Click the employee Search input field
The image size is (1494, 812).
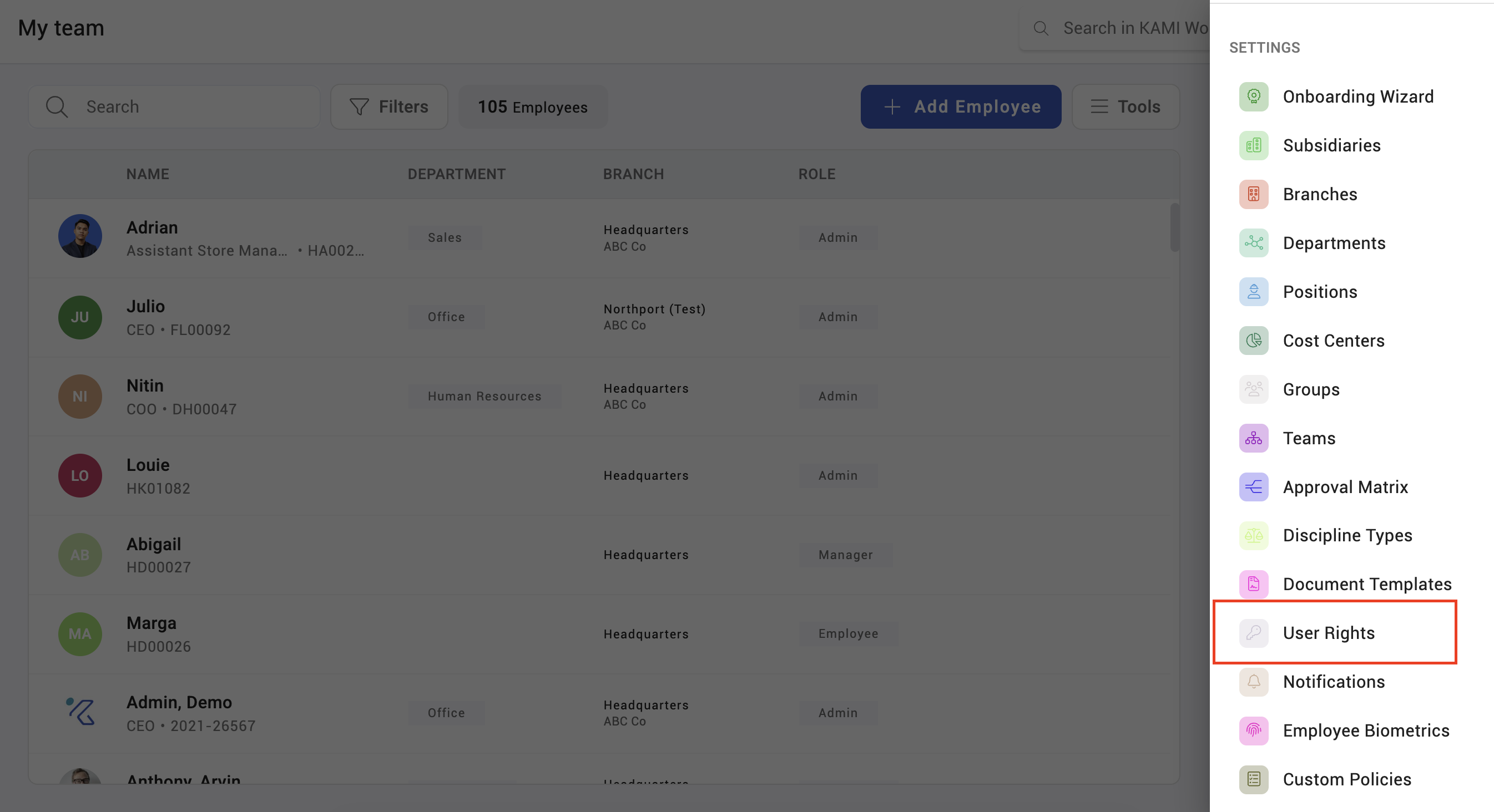coord(174,106)
